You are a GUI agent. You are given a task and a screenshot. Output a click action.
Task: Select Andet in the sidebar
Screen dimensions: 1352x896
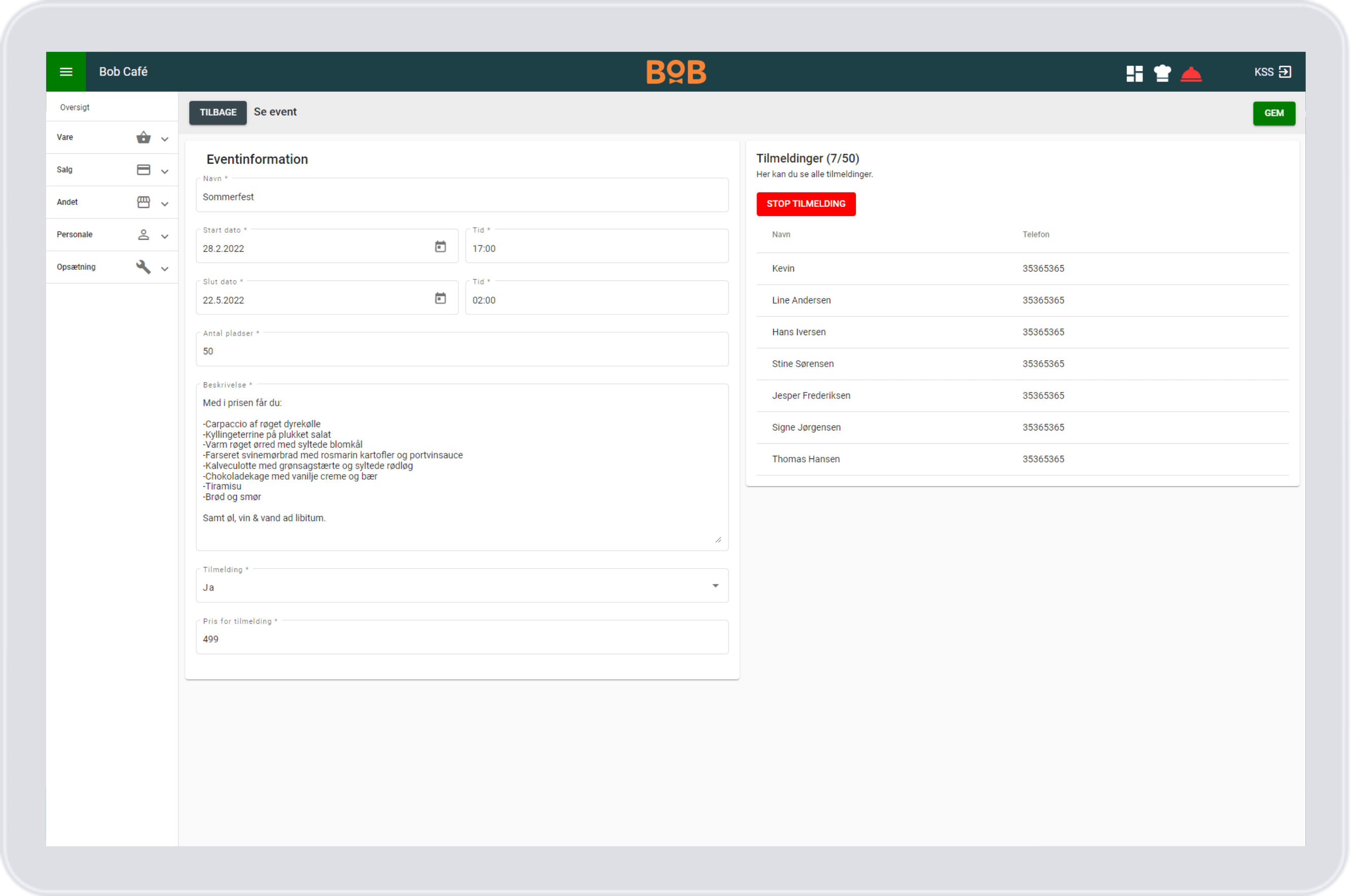click(x=112, y=202)
